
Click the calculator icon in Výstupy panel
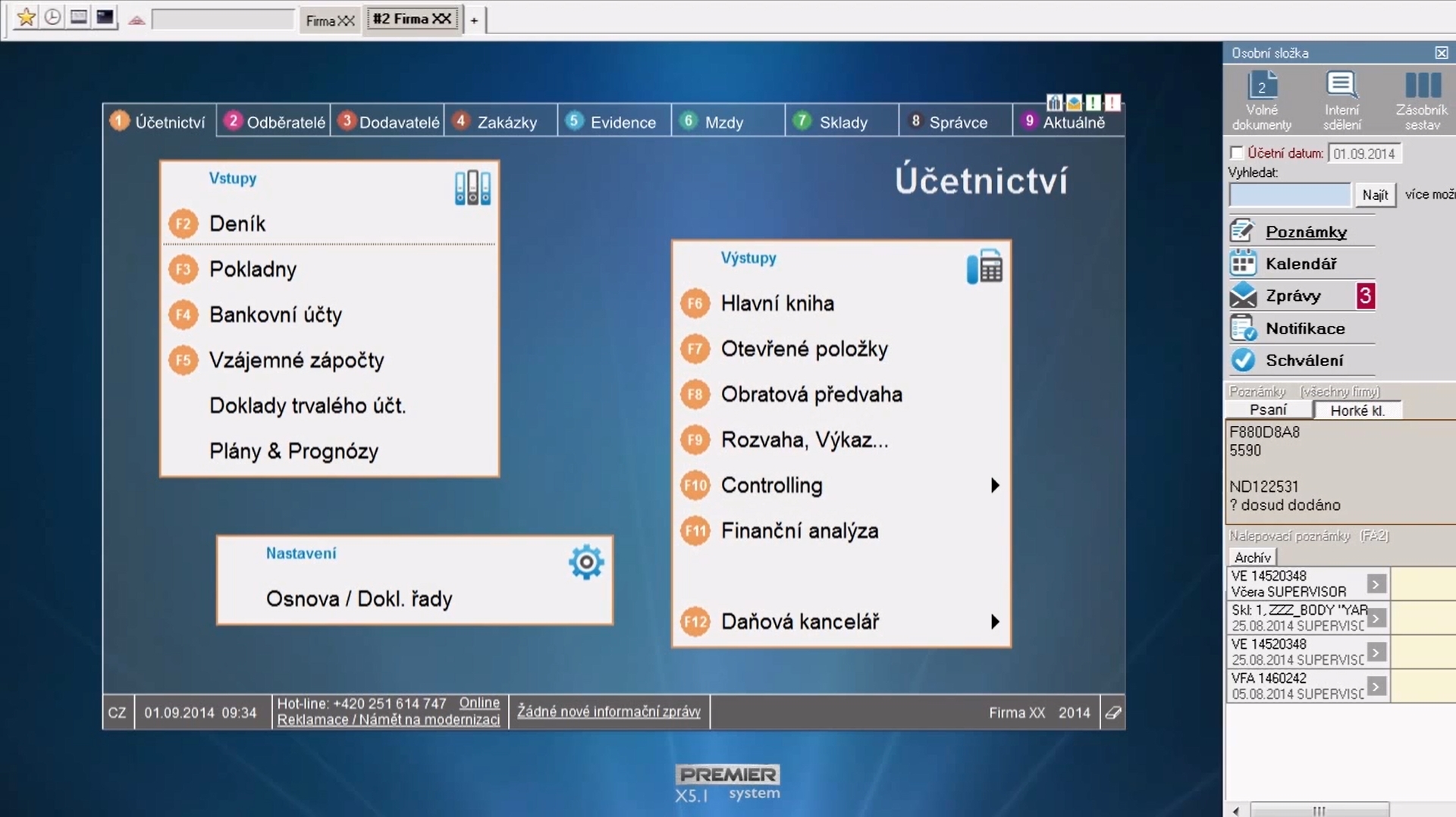coord(984,267)
